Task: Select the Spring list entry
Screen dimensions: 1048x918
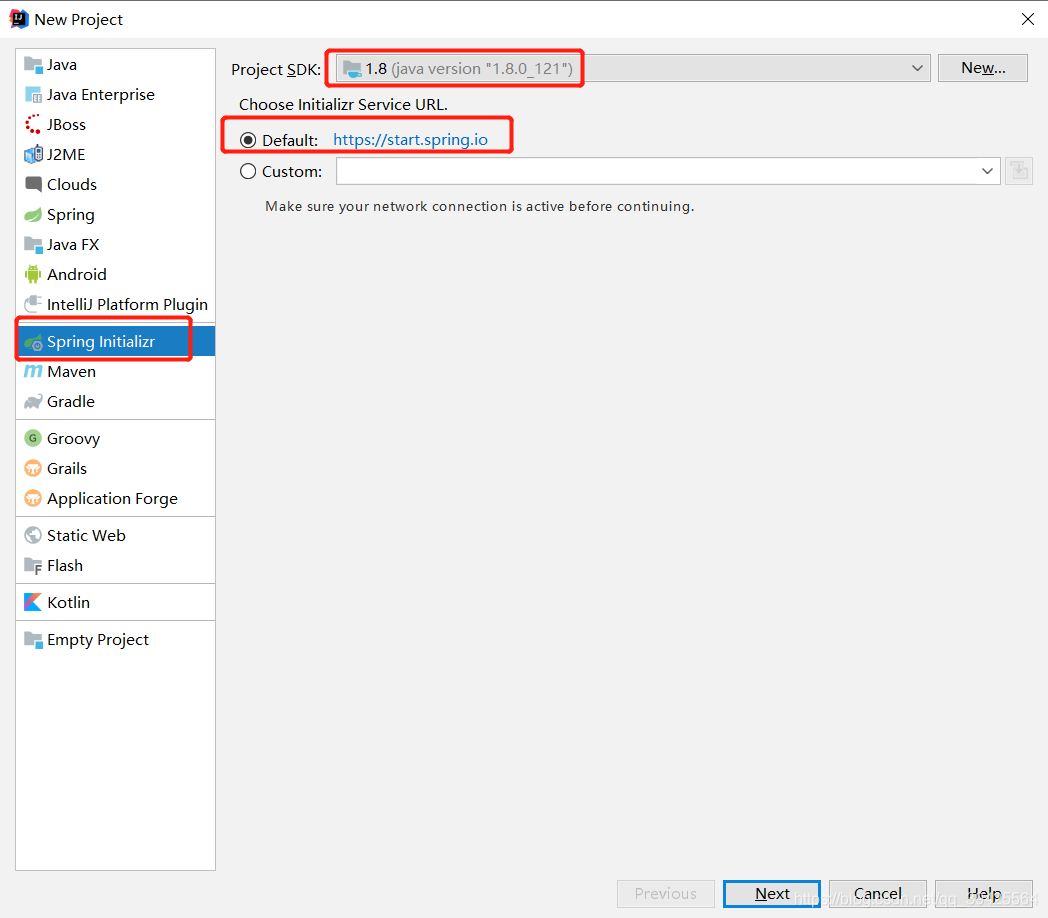Action: 116,215
